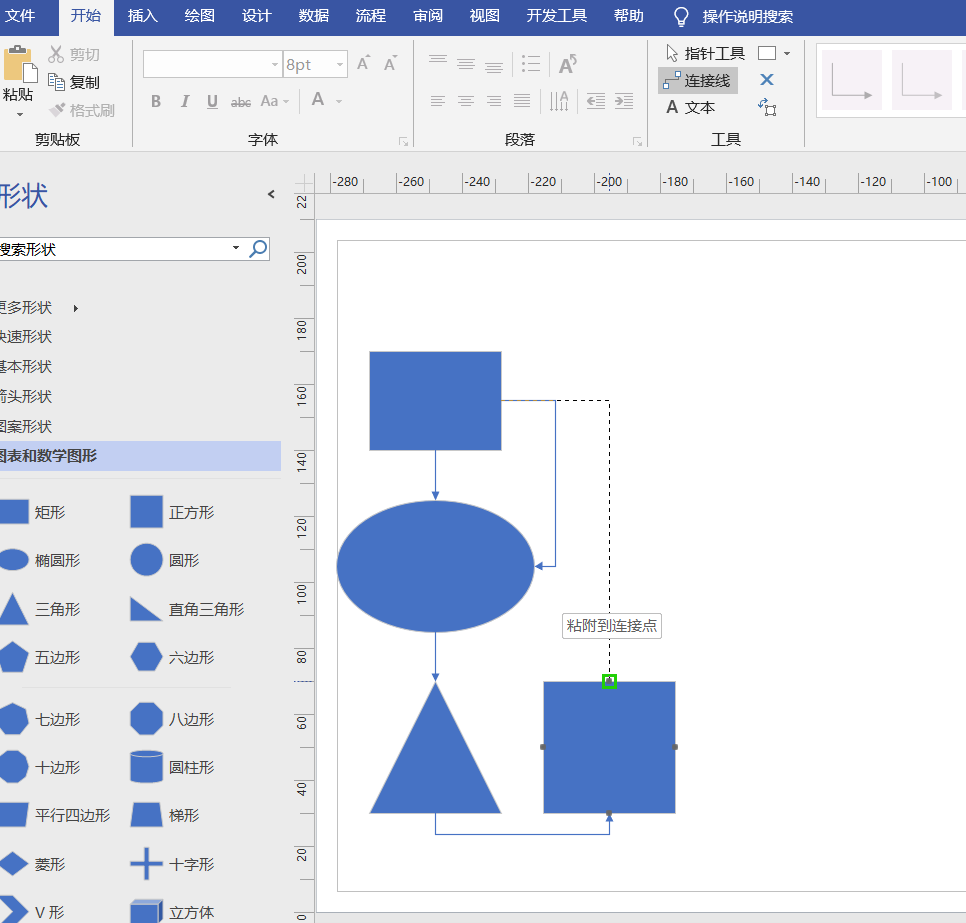Viewport: 966px width, 923px height.
Task: Click the text direction icon
Action: click(559, 101)
